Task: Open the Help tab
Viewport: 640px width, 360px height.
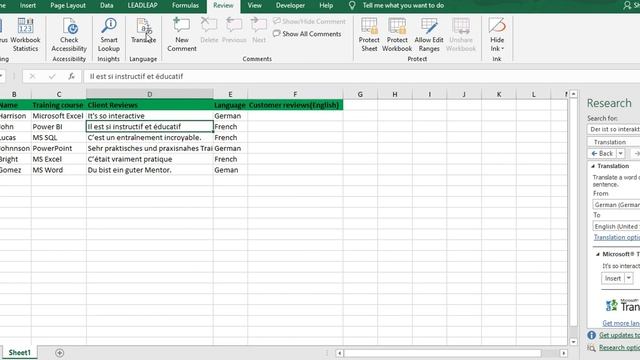Action: (326, 6)
